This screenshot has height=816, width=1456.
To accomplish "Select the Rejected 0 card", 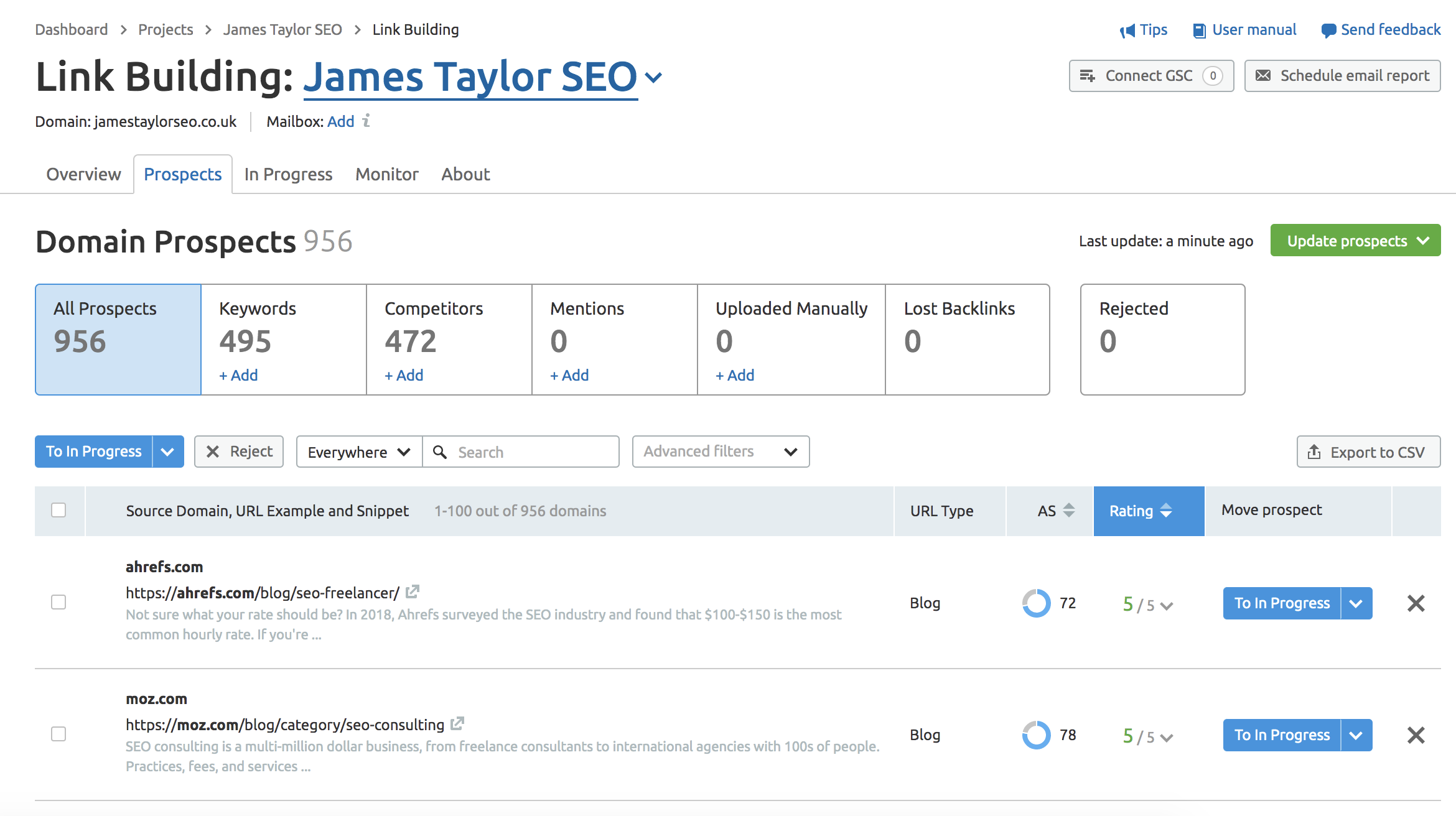I will 1163,340.
